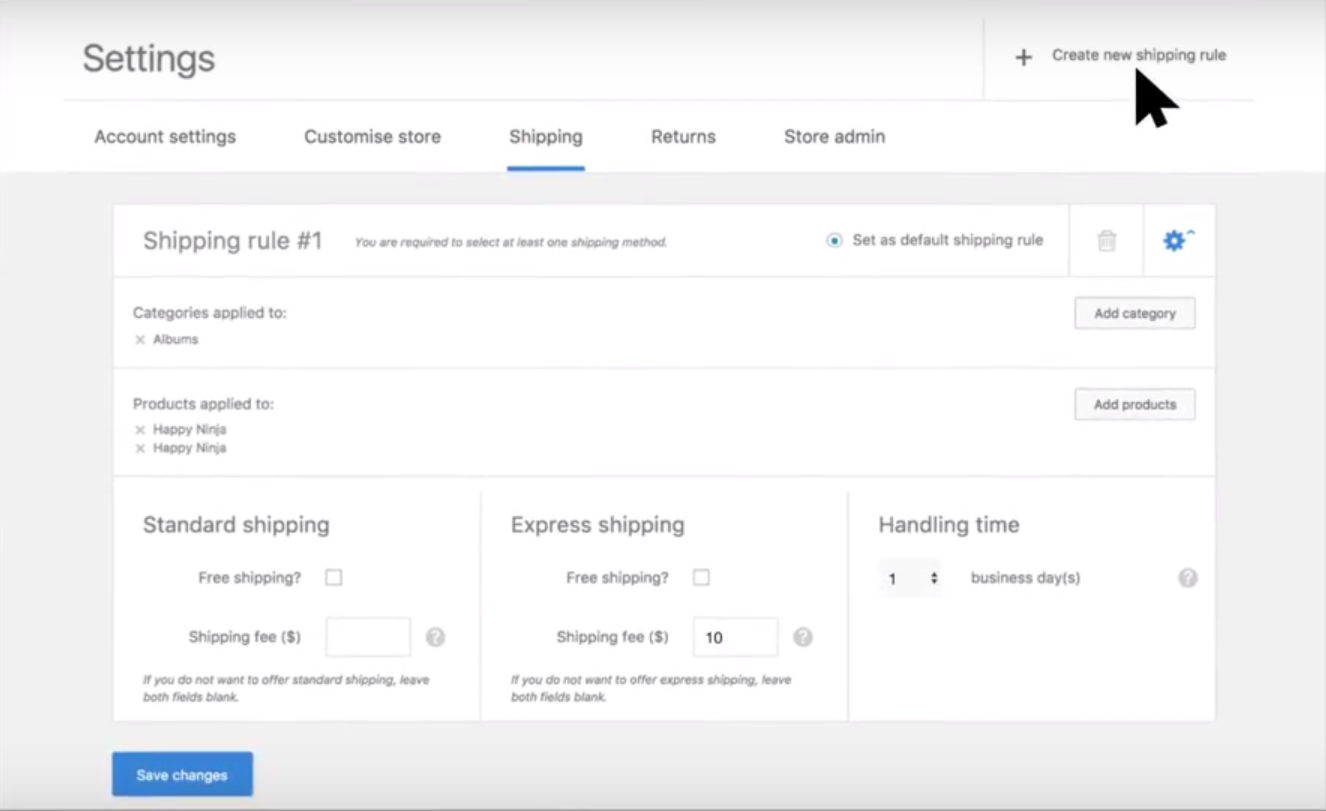1326x811 pixels.
Task: Open the Store admin tab
Action: (834, 137)
